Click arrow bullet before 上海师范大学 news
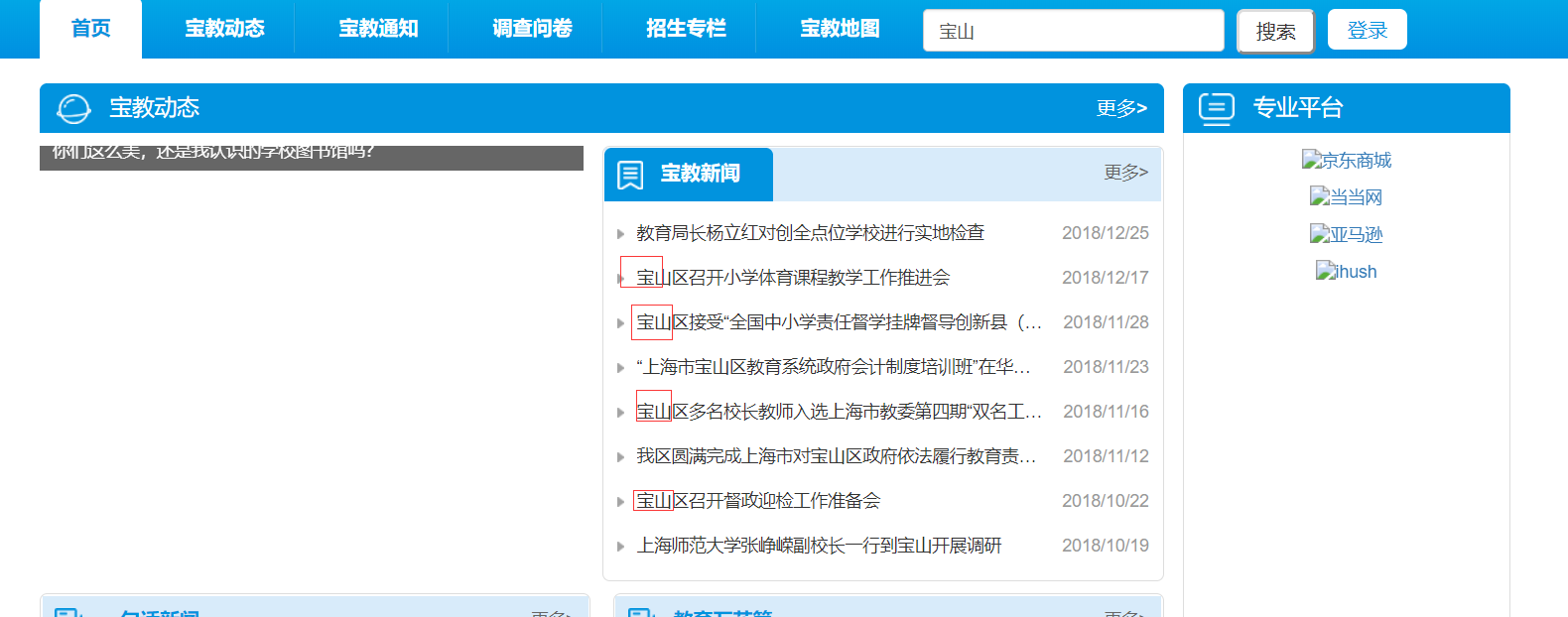Screen dimensions: 1568x617 coord(620,547)
